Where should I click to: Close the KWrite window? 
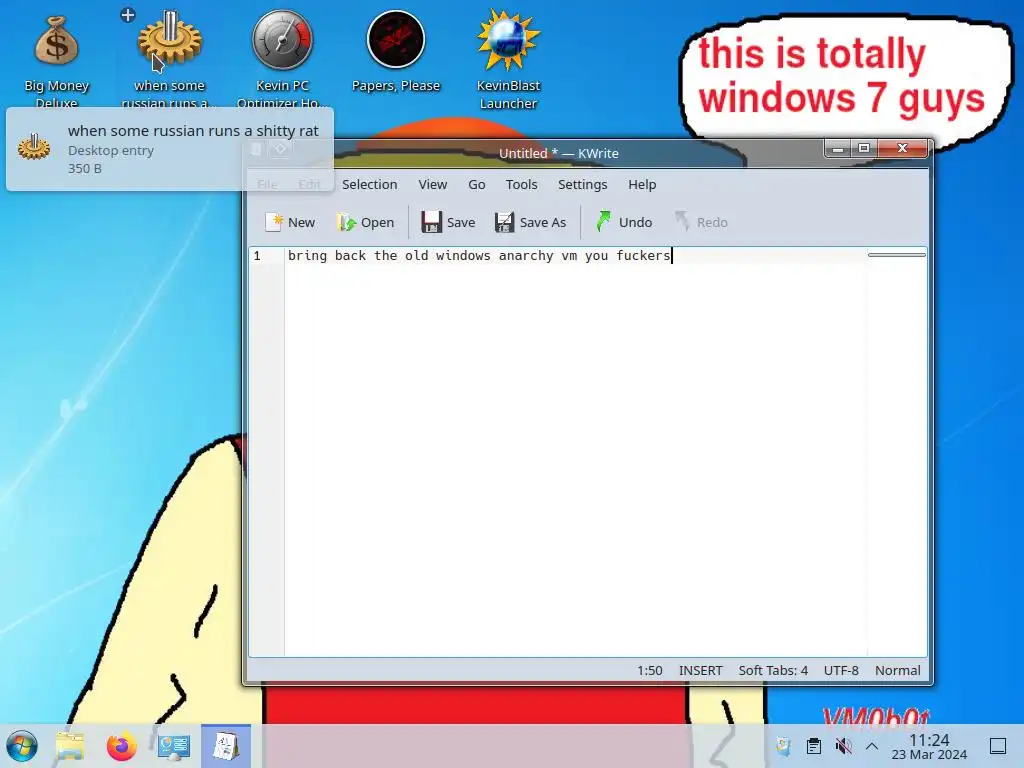(x=903, y=150)
